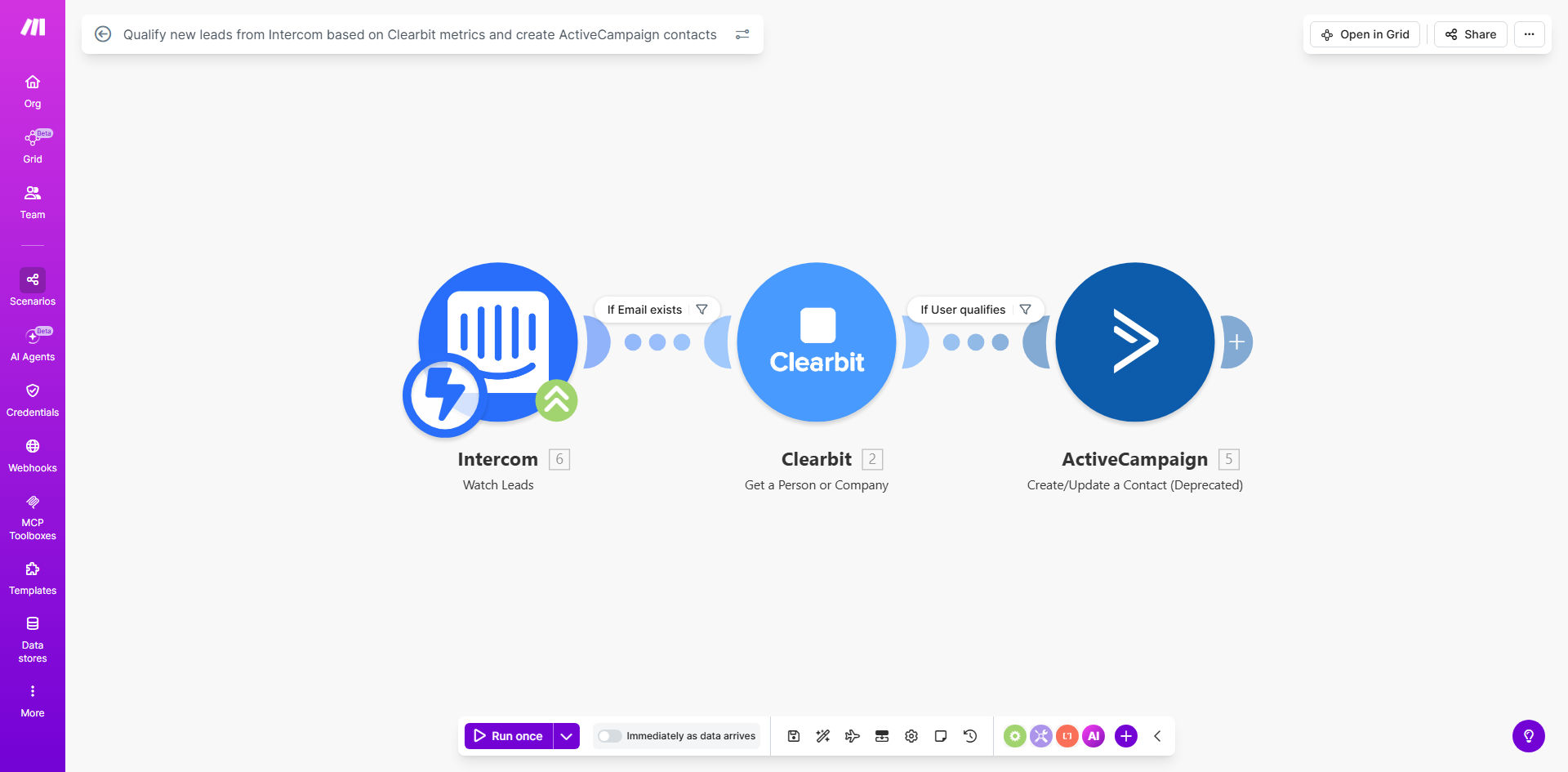
Task: Collapse the favorites with the chevron arrow
Action: pos(1157,736)
